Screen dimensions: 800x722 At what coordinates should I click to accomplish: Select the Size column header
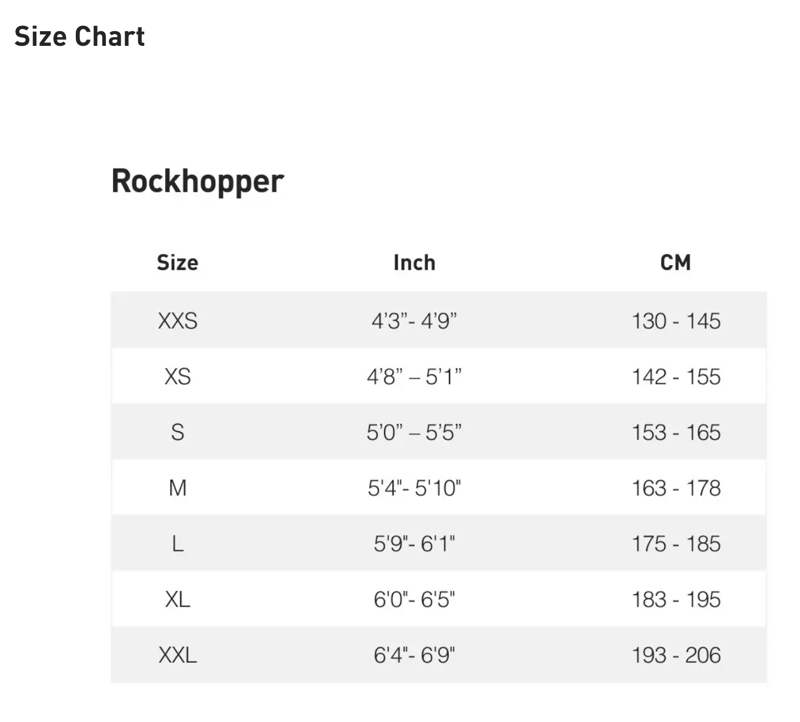tap(178, 263)
